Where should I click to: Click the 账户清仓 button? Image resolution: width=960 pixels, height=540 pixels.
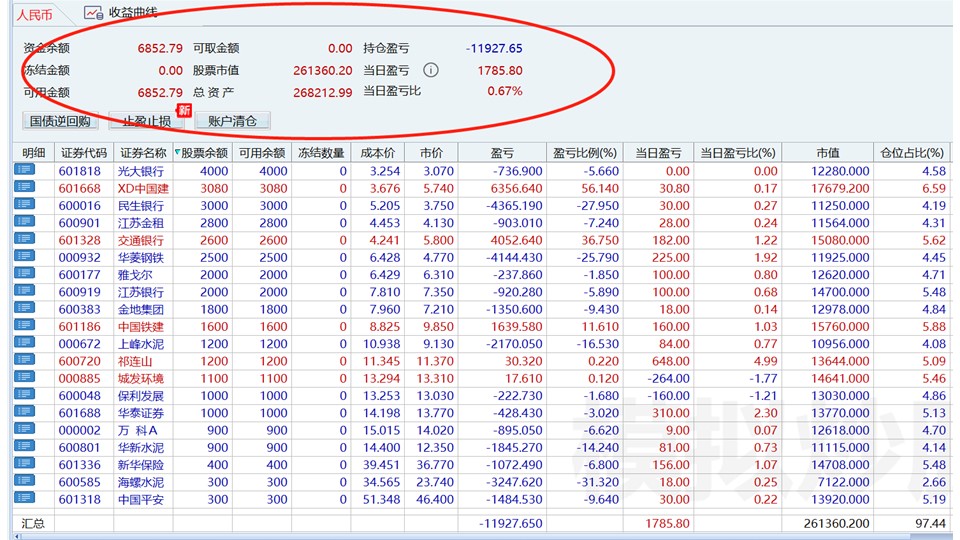click(232, 121)
